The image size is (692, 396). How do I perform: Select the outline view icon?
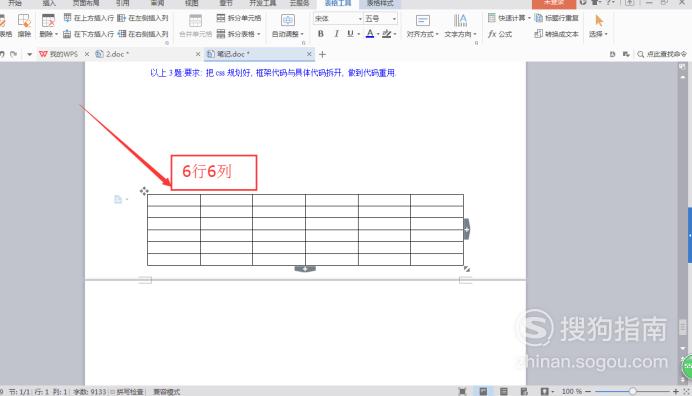coord(504,391)
